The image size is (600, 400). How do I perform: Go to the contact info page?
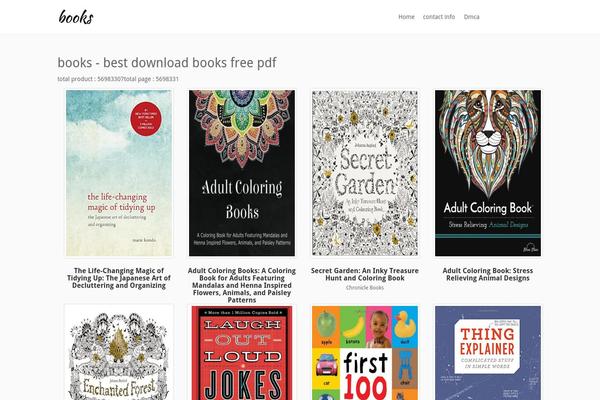tap(439, 17)
